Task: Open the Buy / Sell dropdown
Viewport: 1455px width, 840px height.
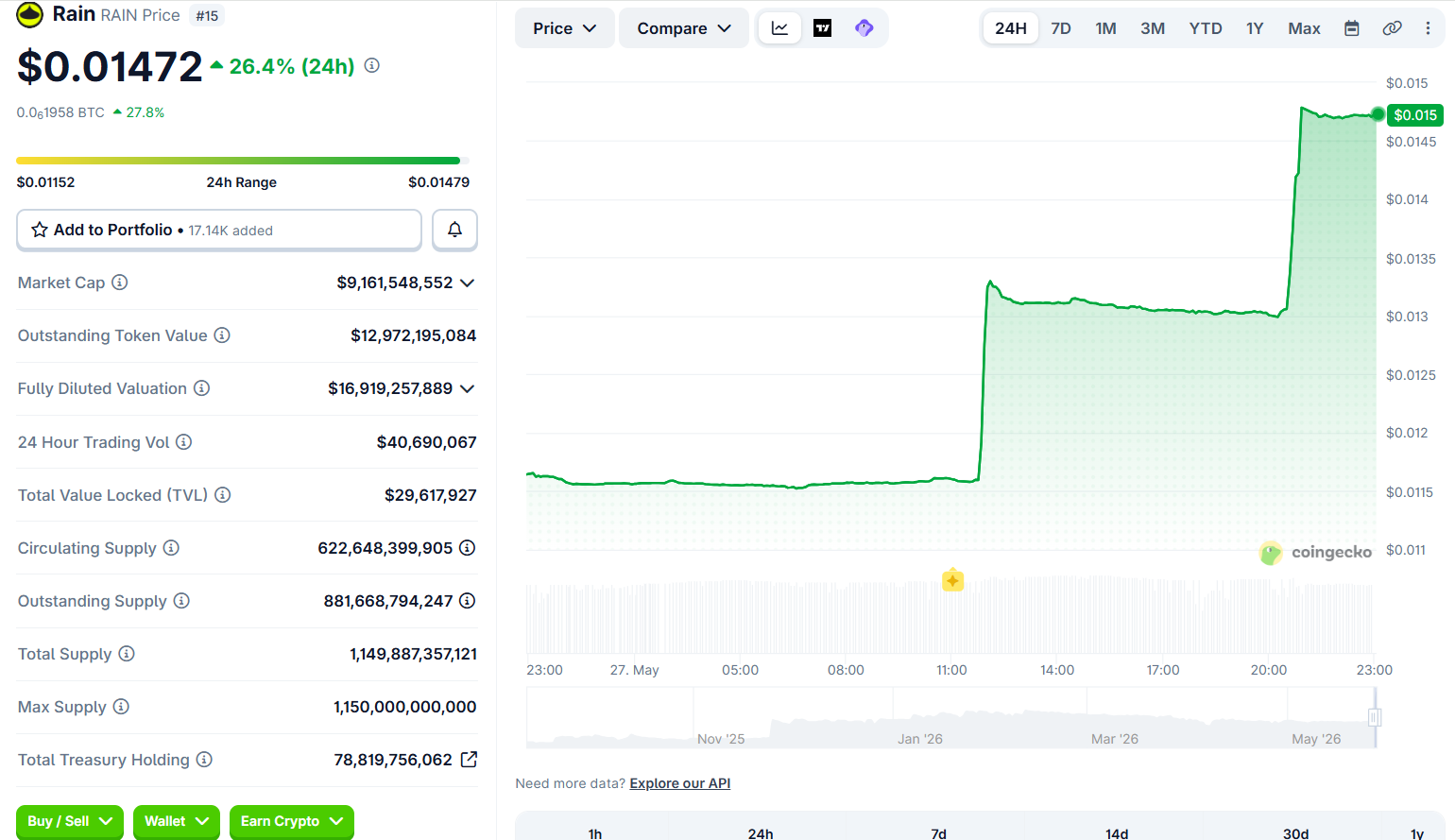Action: click(70, 821)
